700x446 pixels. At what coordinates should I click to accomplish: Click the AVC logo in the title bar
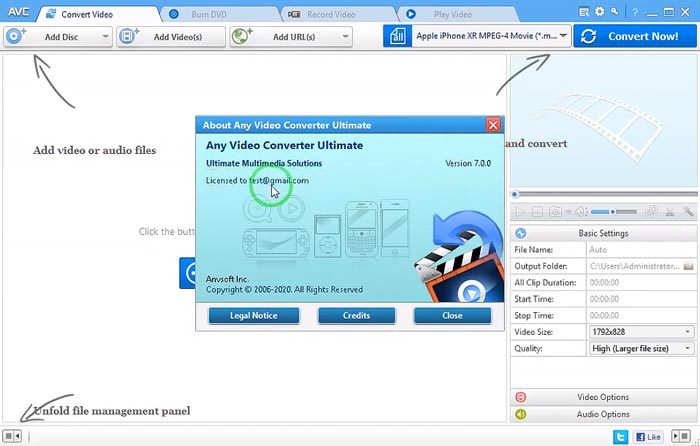[18, 12]
